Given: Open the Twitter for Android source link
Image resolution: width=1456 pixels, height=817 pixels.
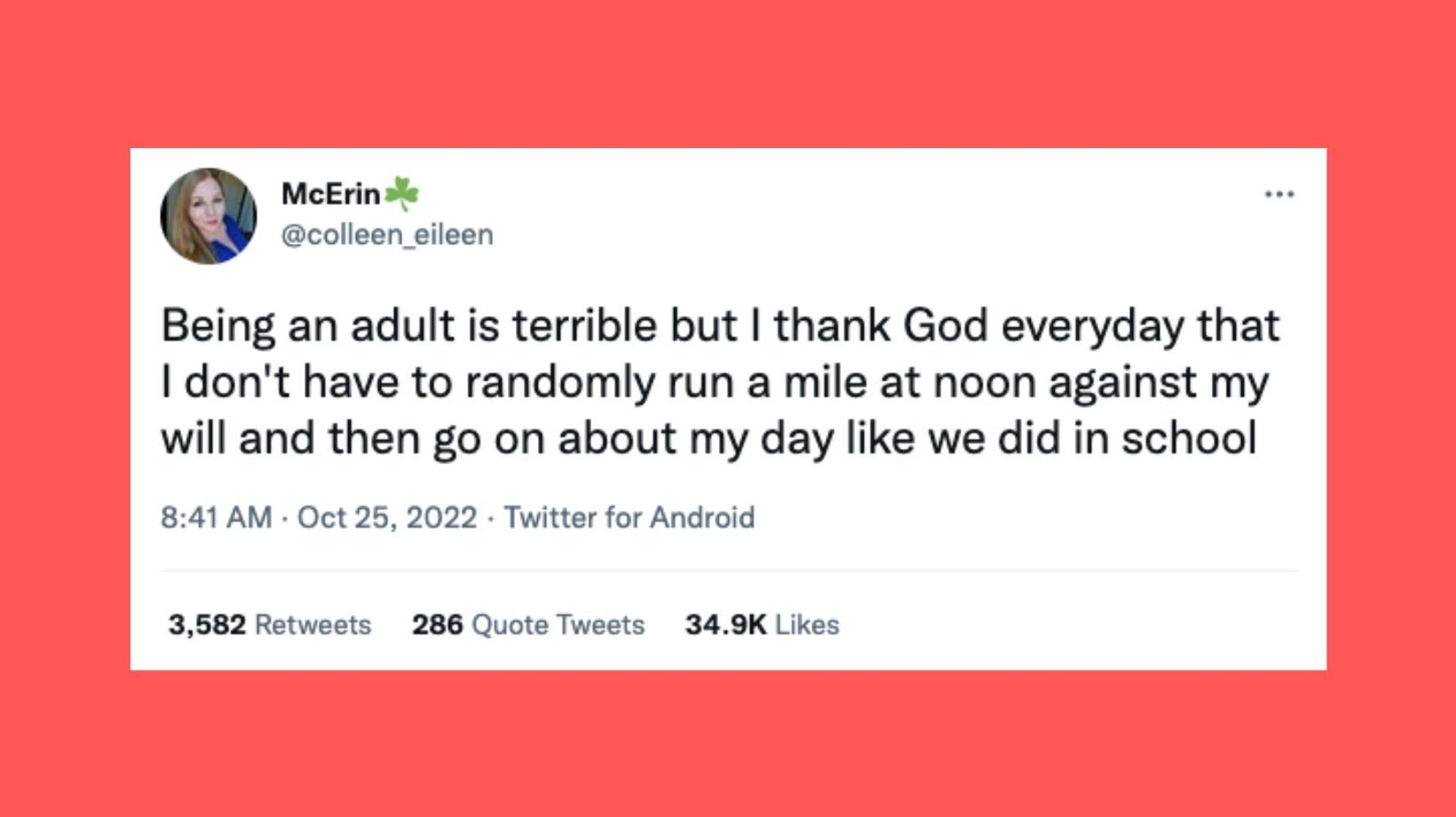Looking at the screenshot, I should click(629, 517).
